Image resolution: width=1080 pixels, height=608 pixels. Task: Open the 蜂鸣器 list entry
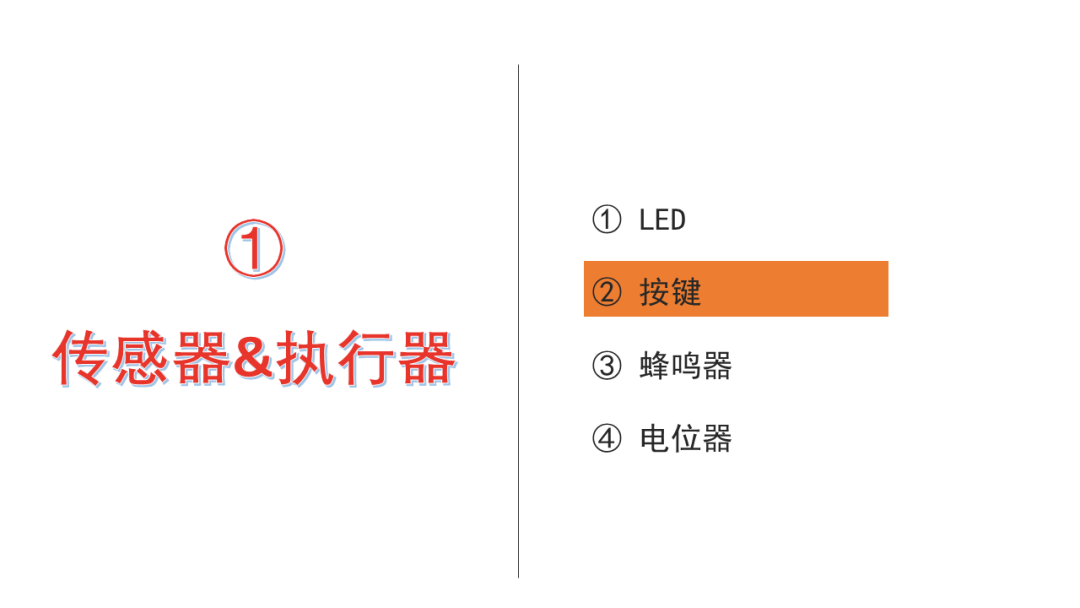click(x=685, y=366)
